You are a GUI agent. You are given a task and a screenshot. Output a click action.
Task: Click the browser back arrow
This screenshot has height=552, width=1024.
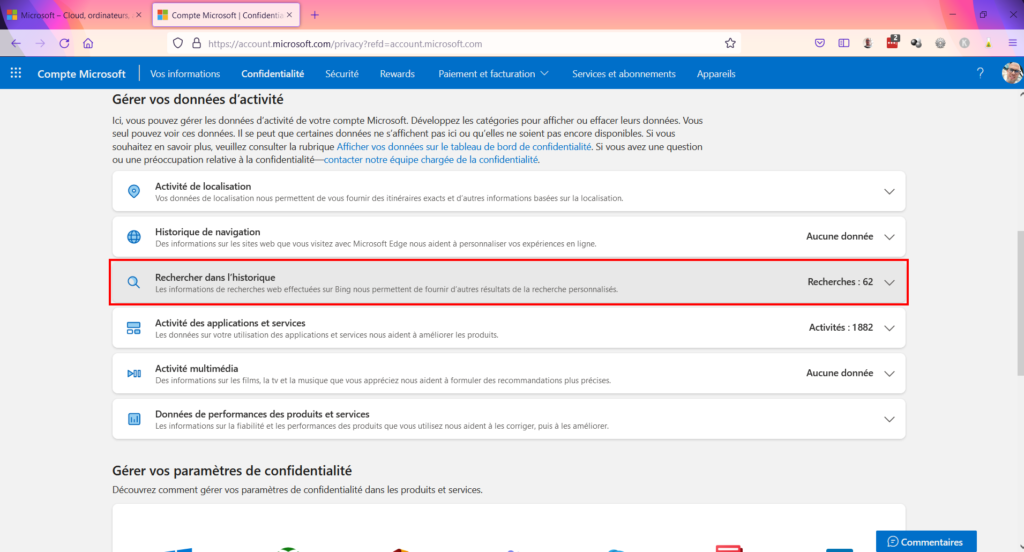pyautogui.click(x=16, y=44)
